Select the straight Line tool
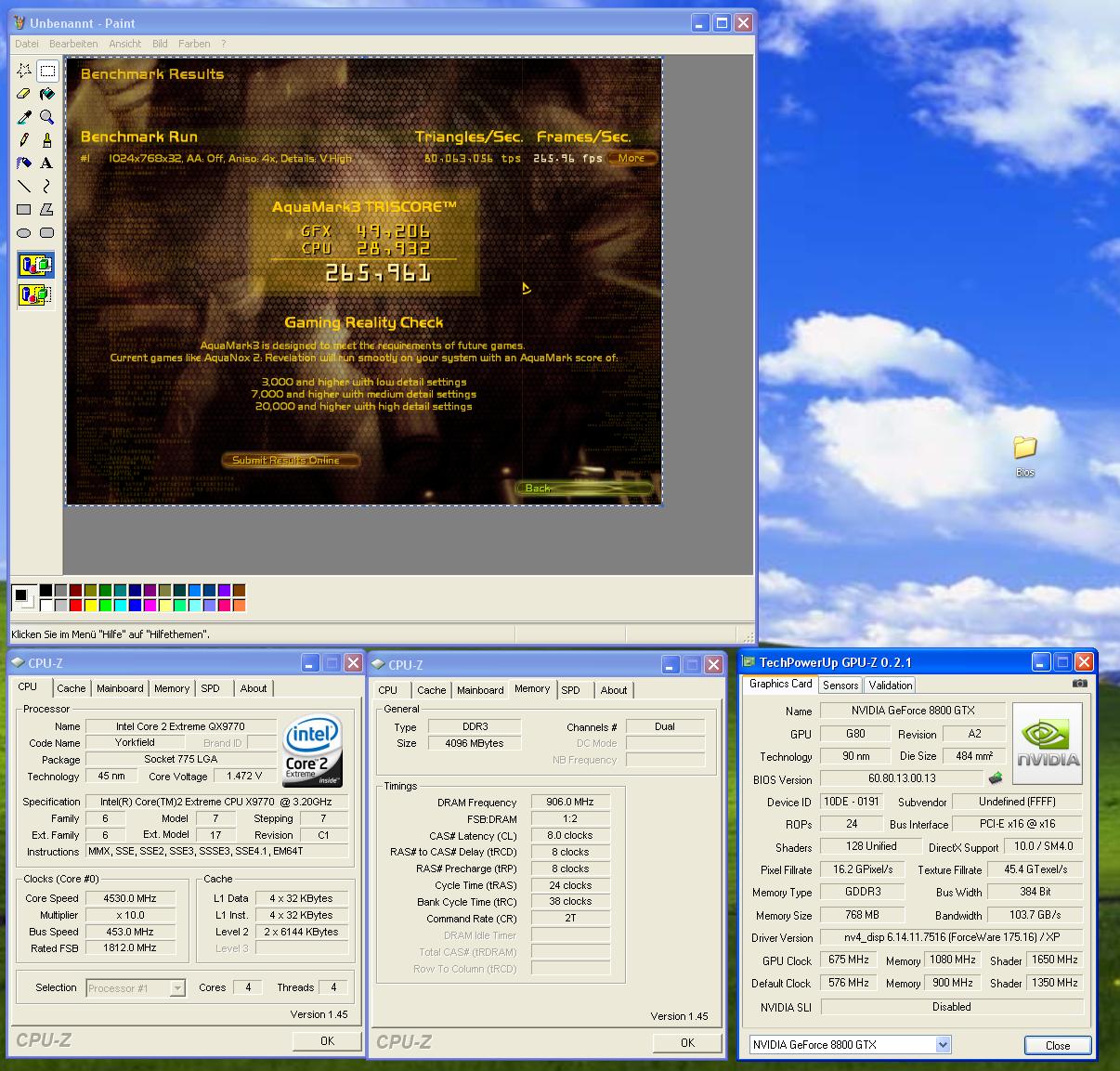 [x=24, y=187]
